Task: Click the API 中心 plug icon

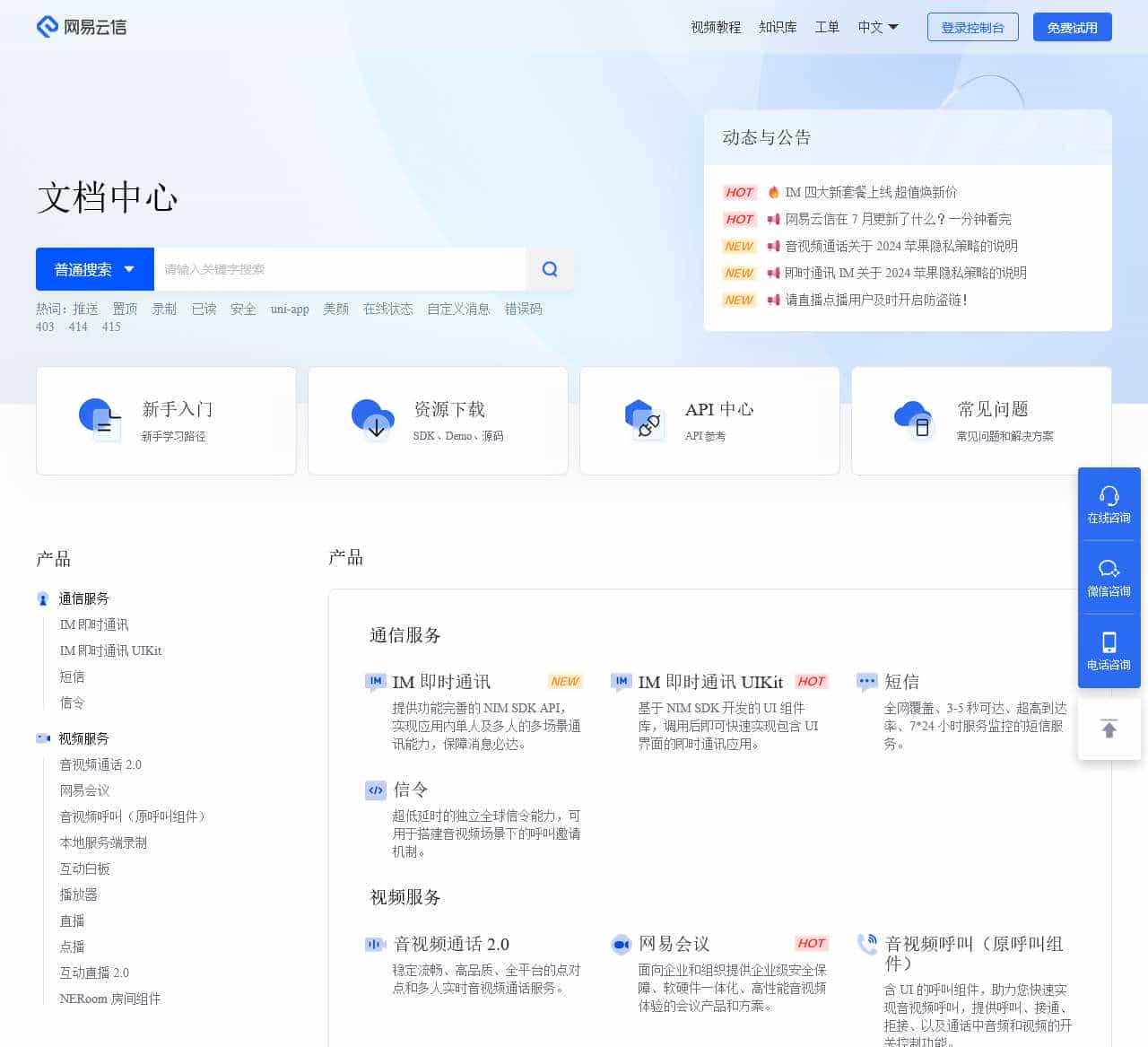Action: pyautogui.click(x=644, y=420)
